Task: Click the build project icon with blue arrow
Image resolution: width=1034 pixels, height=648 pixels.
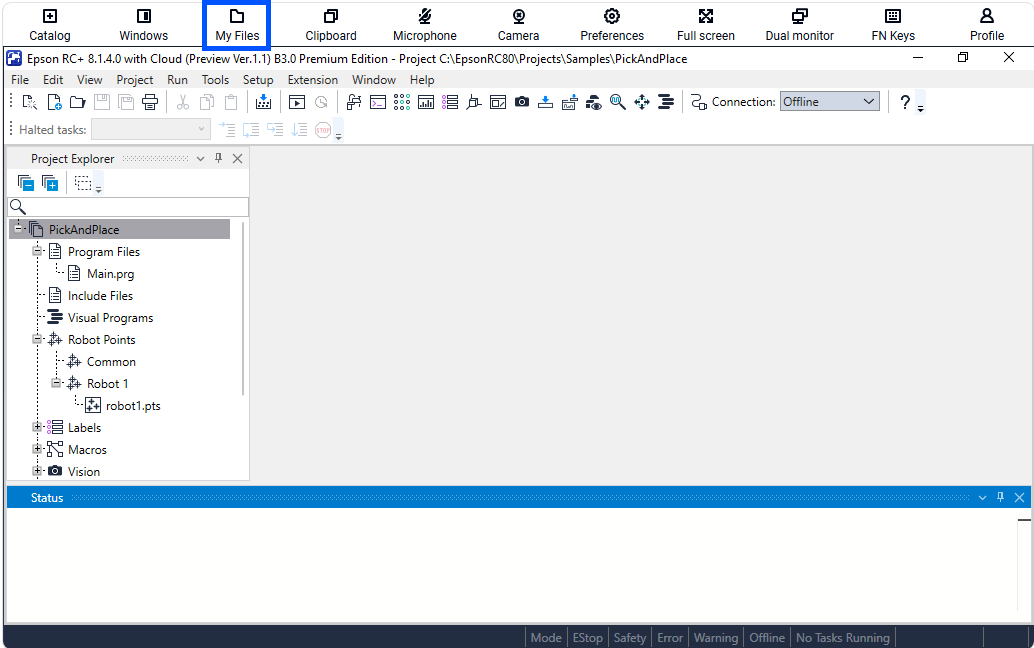Action: coord(263,102)
